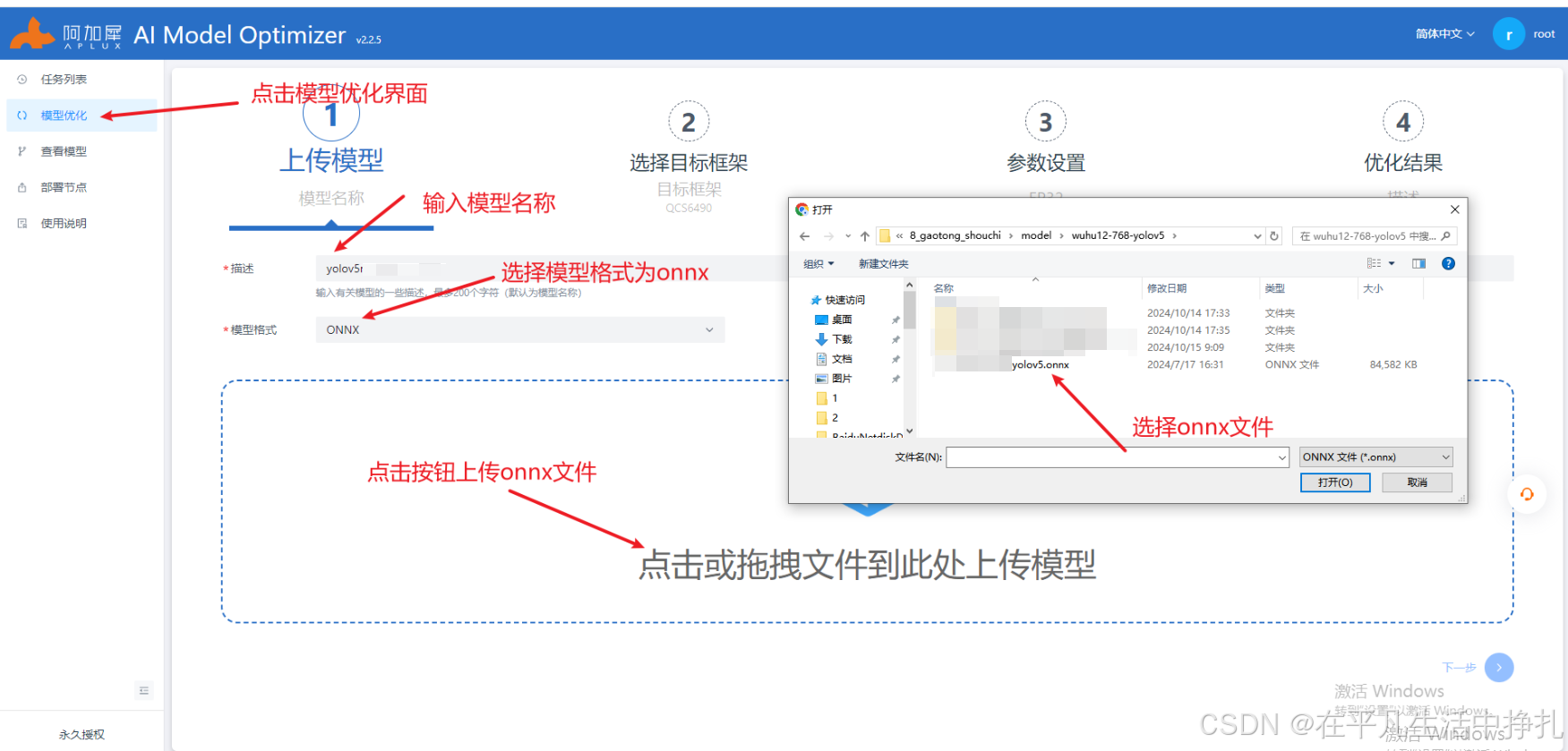This screenshot has width=1568, height=751.
Task: Click the Up-one-level arrow in 打开 dialog
Action: click(865, 236)
